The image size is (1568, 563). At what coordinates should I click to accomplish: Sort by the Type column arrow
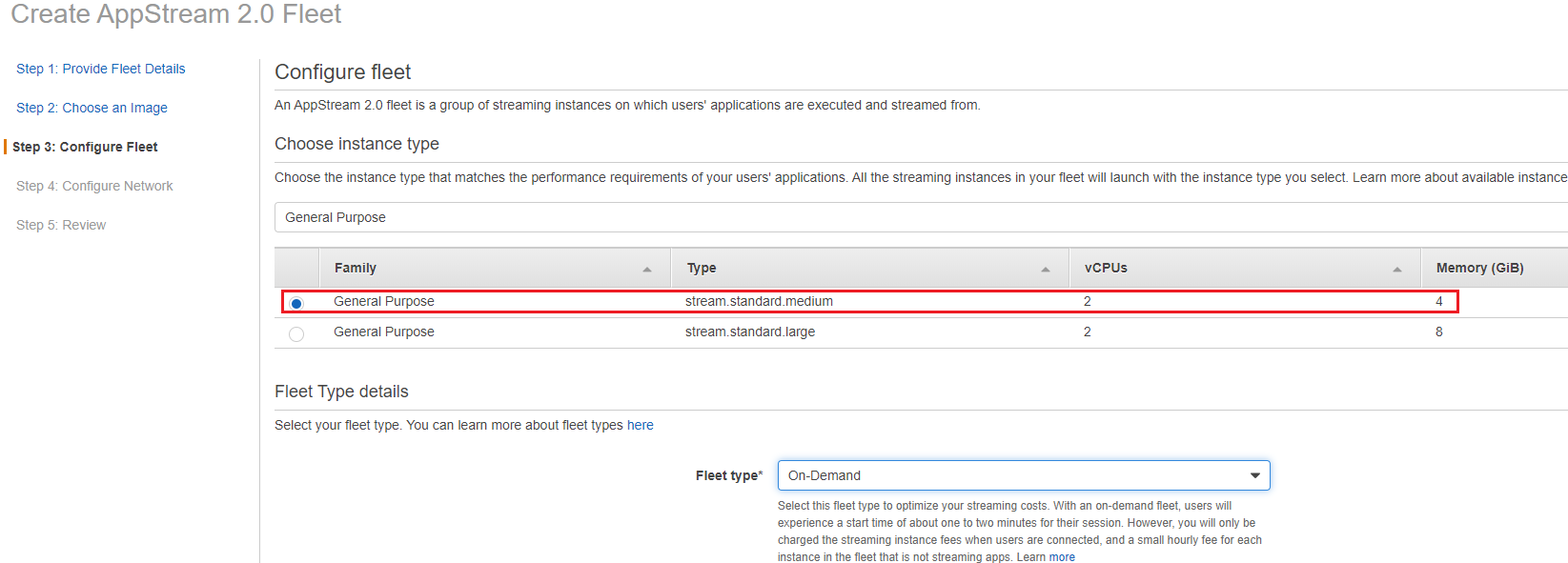tap(1046, 270)
